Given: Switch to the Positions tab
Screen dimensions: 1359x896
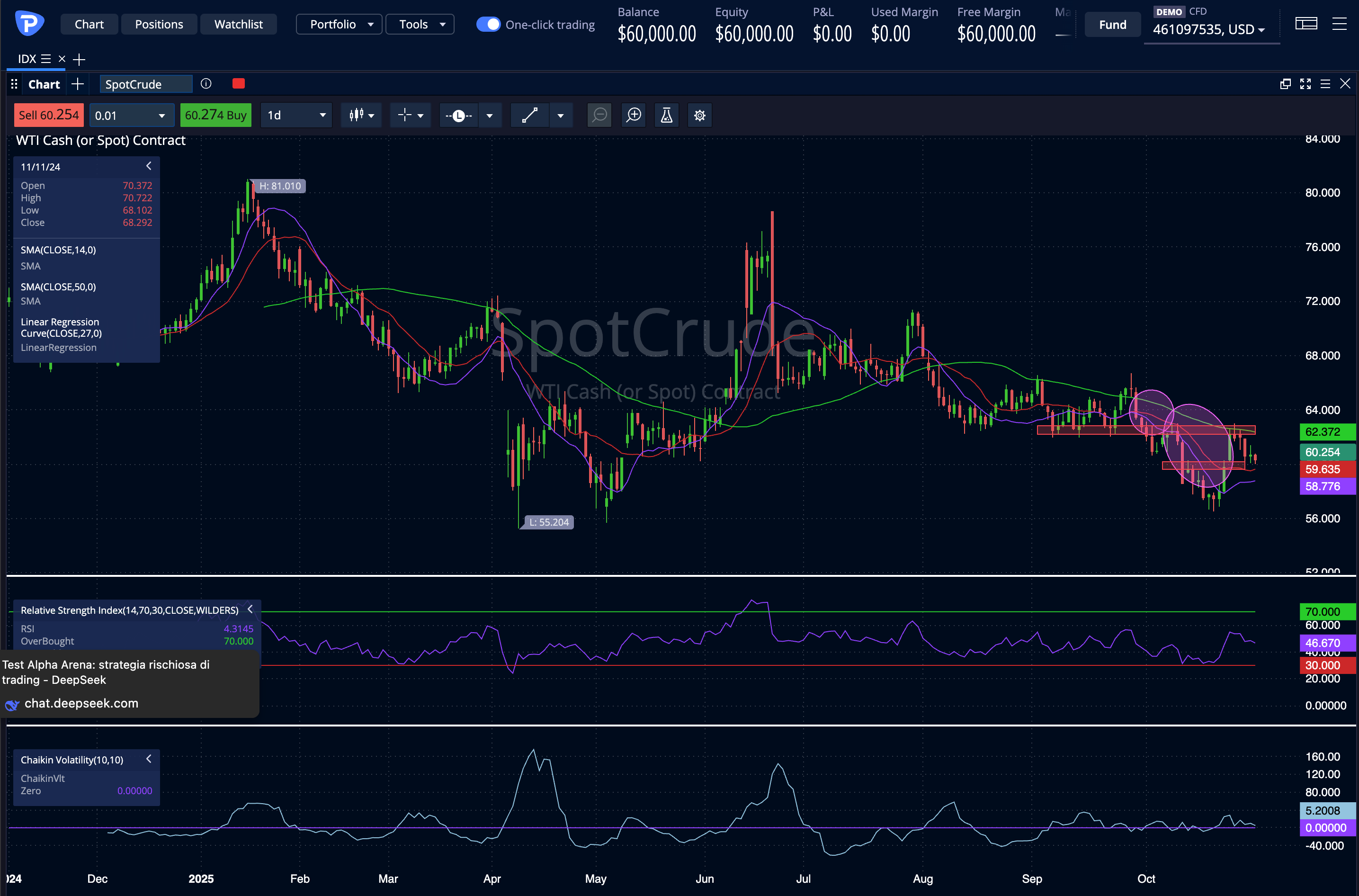Looking at the screenshot, I should click(x=159, y=25).
